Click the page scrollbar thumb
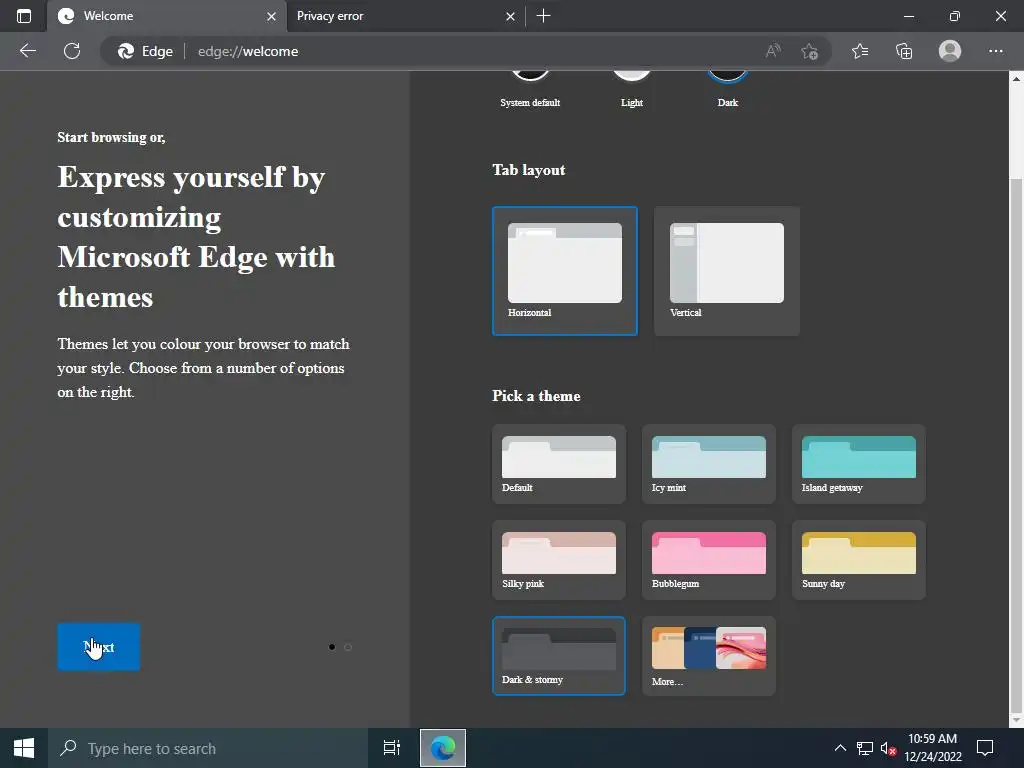1024x768 pixels. coord(1016,444)
